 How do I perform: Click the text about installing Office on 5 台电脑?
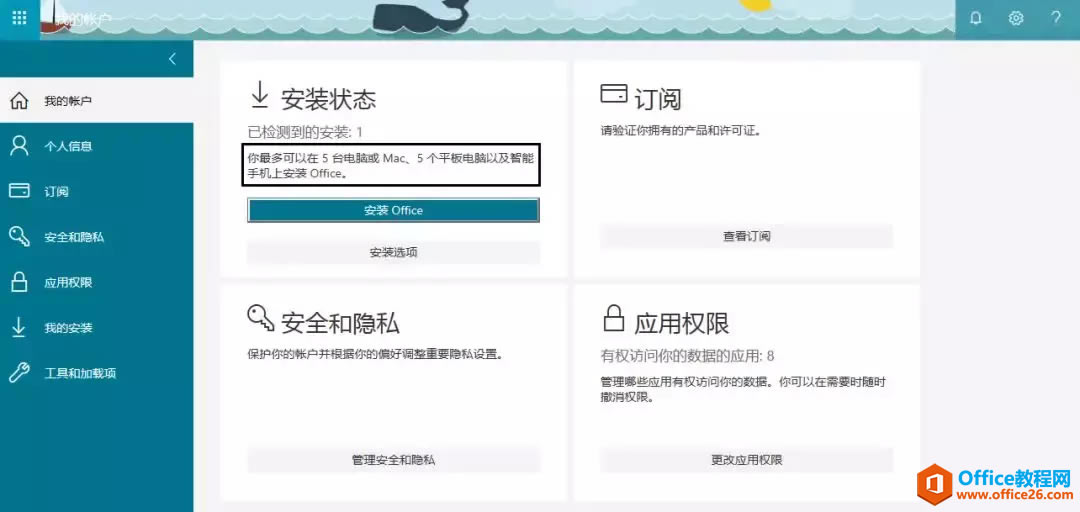pyautogui.click(x=391, y=165)
